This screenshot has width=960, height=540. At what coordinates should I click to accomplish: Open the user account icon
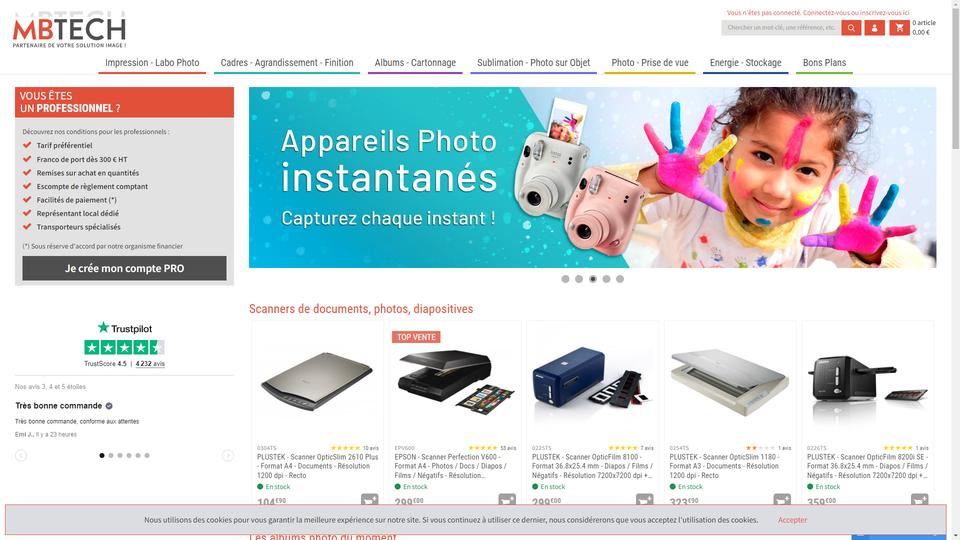click(874, 28)
